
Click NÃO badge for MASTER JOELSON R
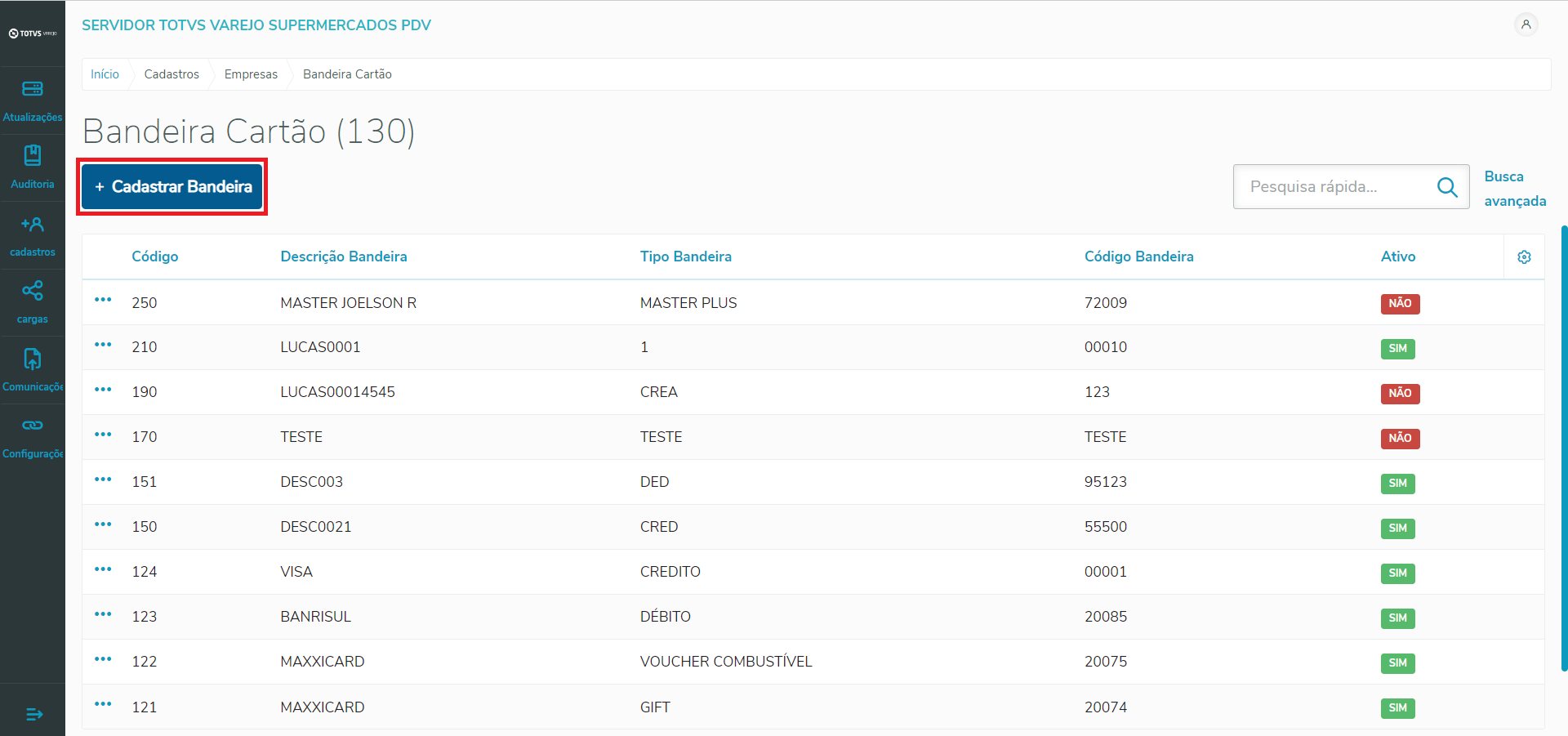click(x=1400, y=304)
